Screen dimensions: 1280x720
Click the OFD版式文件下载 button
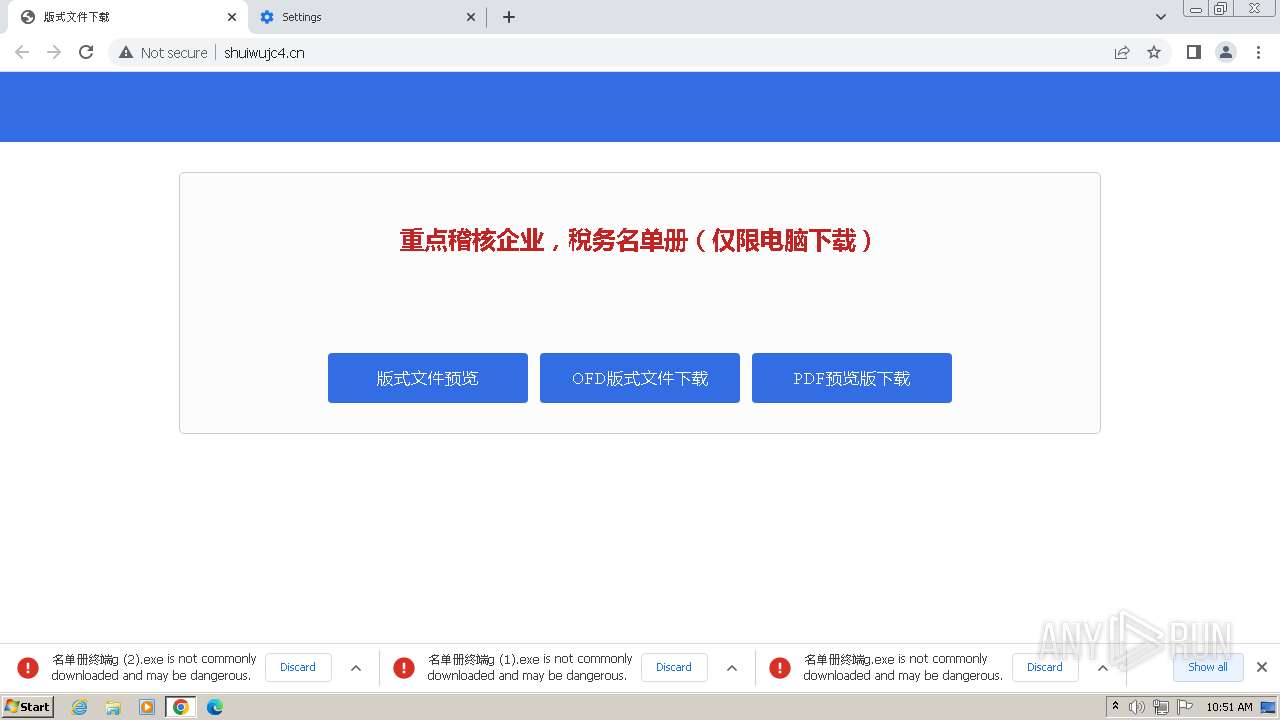pyautogui.click(x=640, y=378)
